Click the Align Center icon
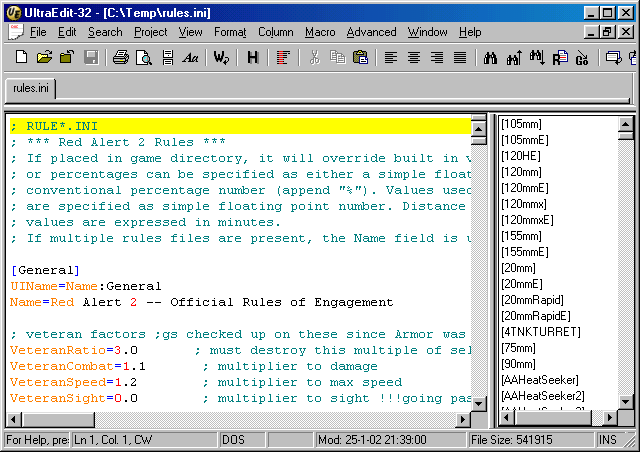 coord(414,58)
